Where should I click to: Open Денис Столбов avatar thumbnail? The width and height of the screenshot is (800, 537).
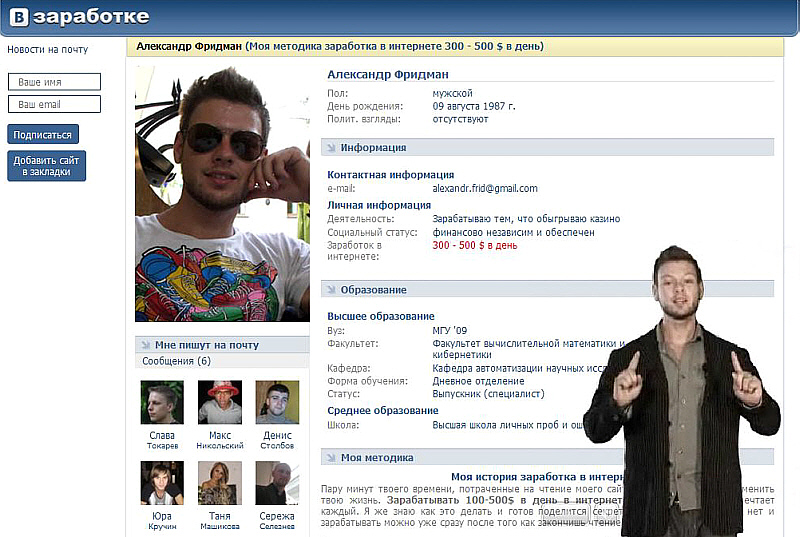coord(277,402)
